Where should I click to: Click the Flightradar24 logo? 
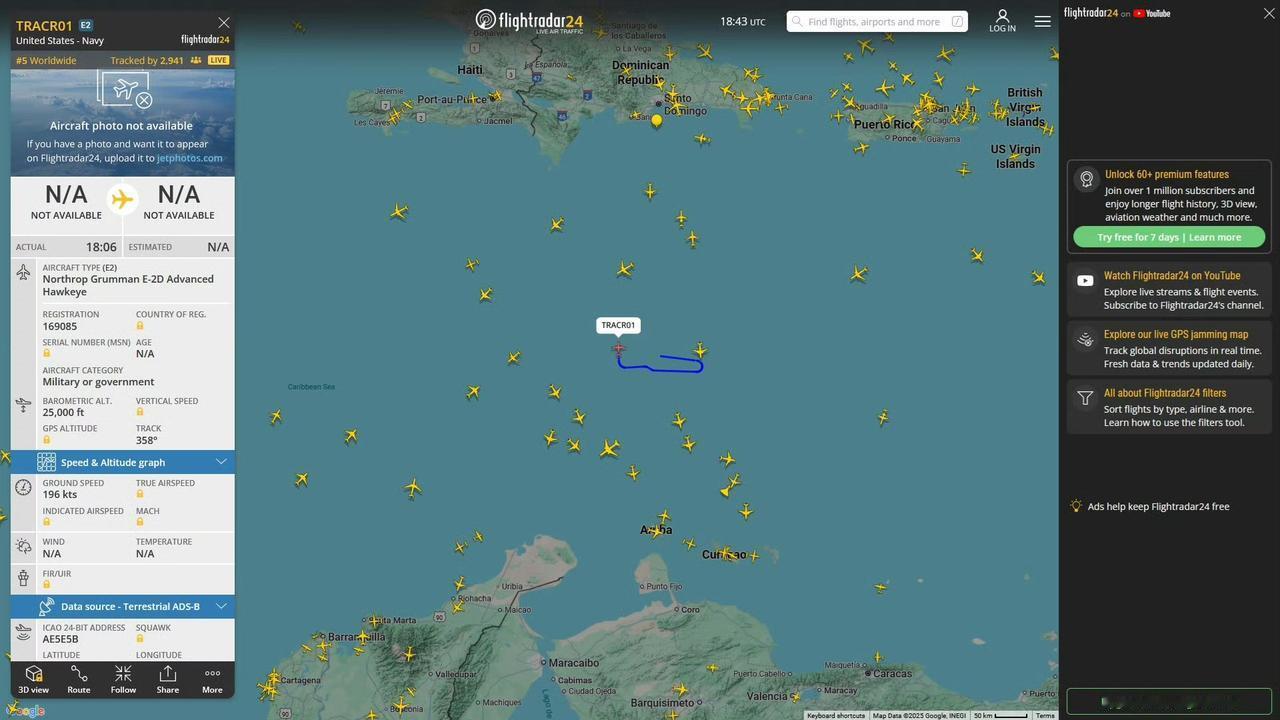529,21
